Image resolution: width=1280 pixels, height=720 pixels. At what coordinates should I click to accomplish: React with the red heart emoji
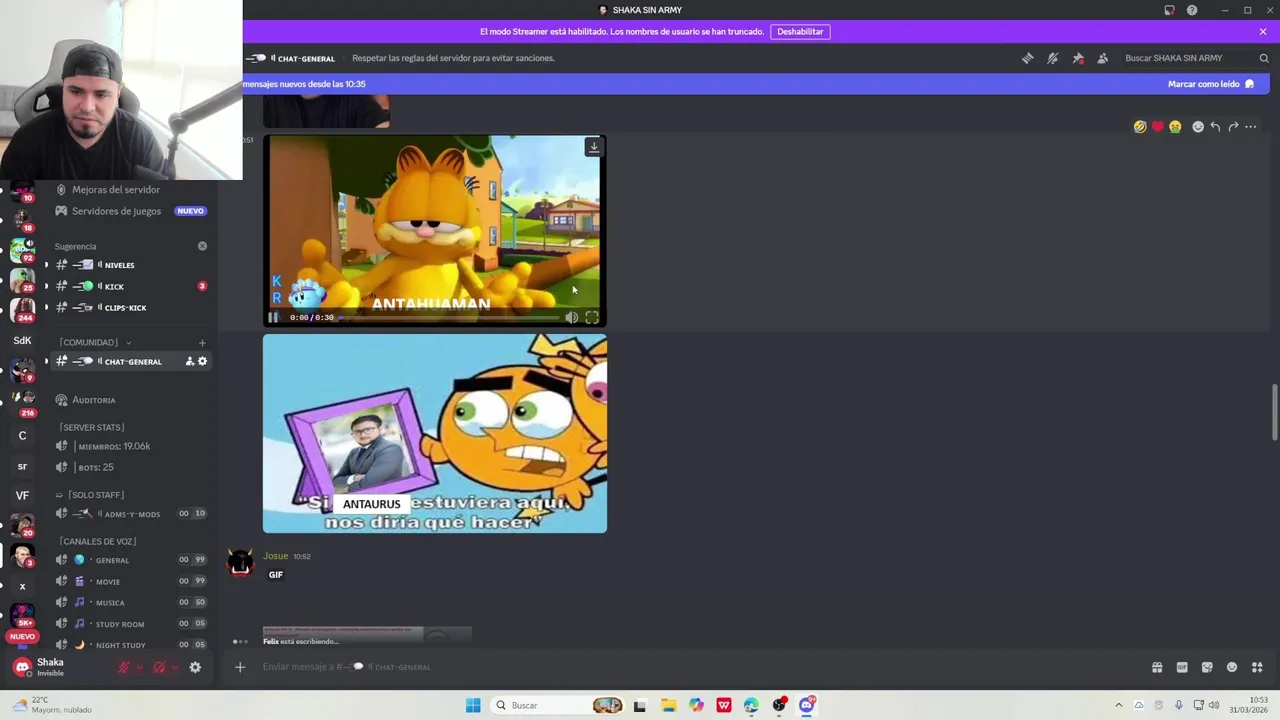click(x=1158, y=127)
